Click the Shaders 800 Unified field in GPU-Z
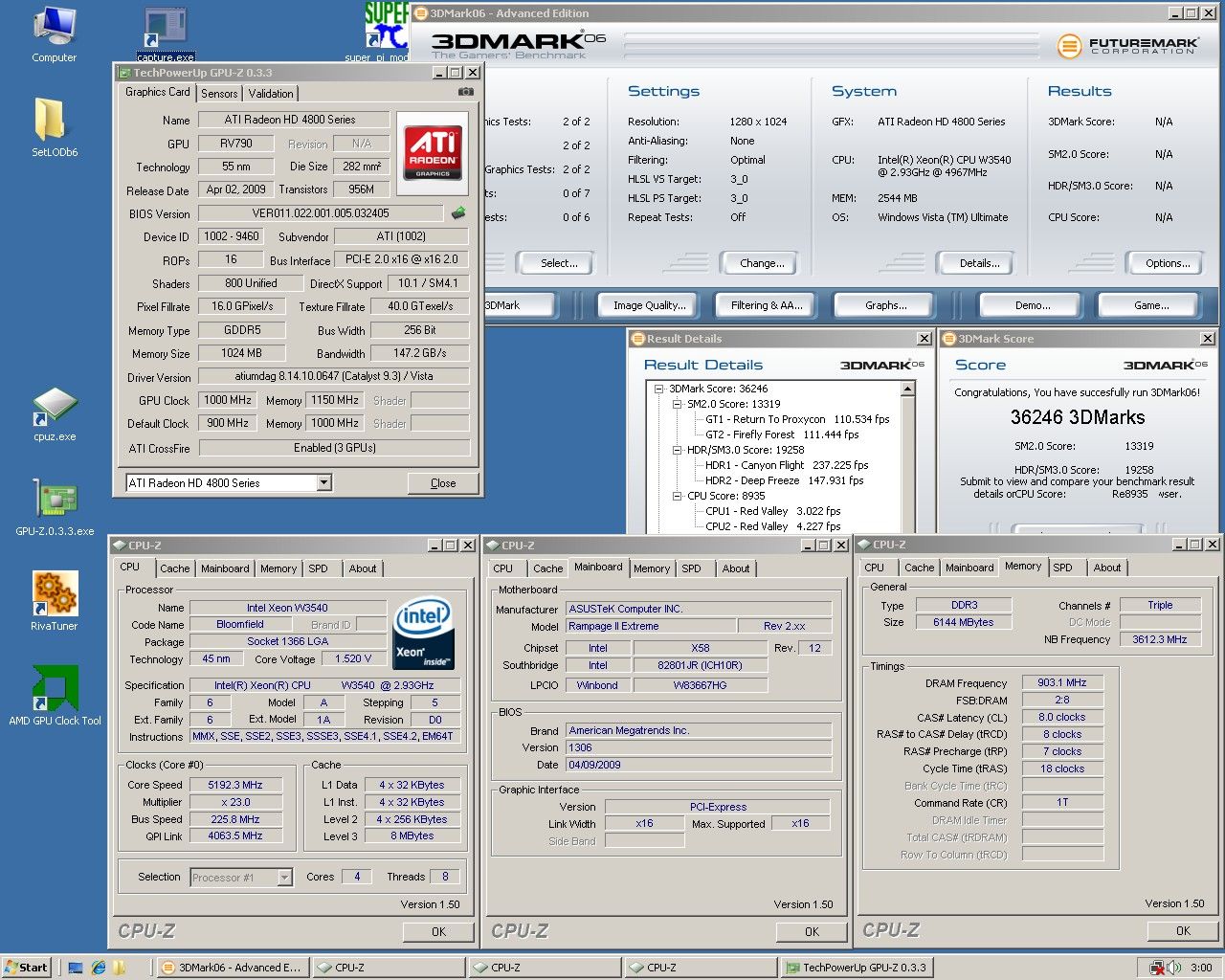Viewport: 1225px width, 980px height. point(251,283)
